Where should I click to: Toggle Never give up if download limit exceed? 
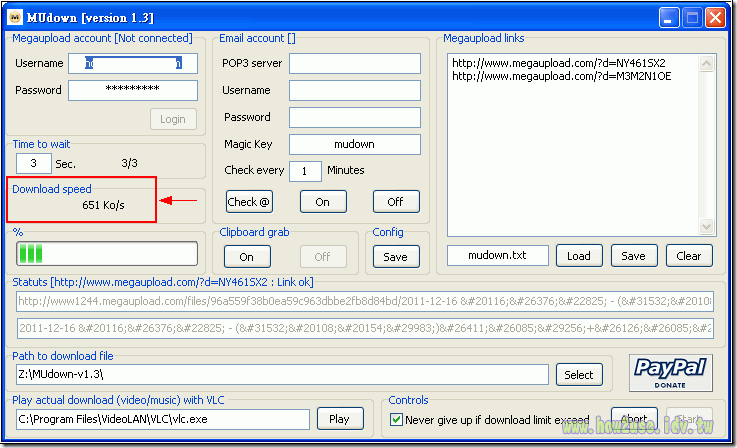396,419
